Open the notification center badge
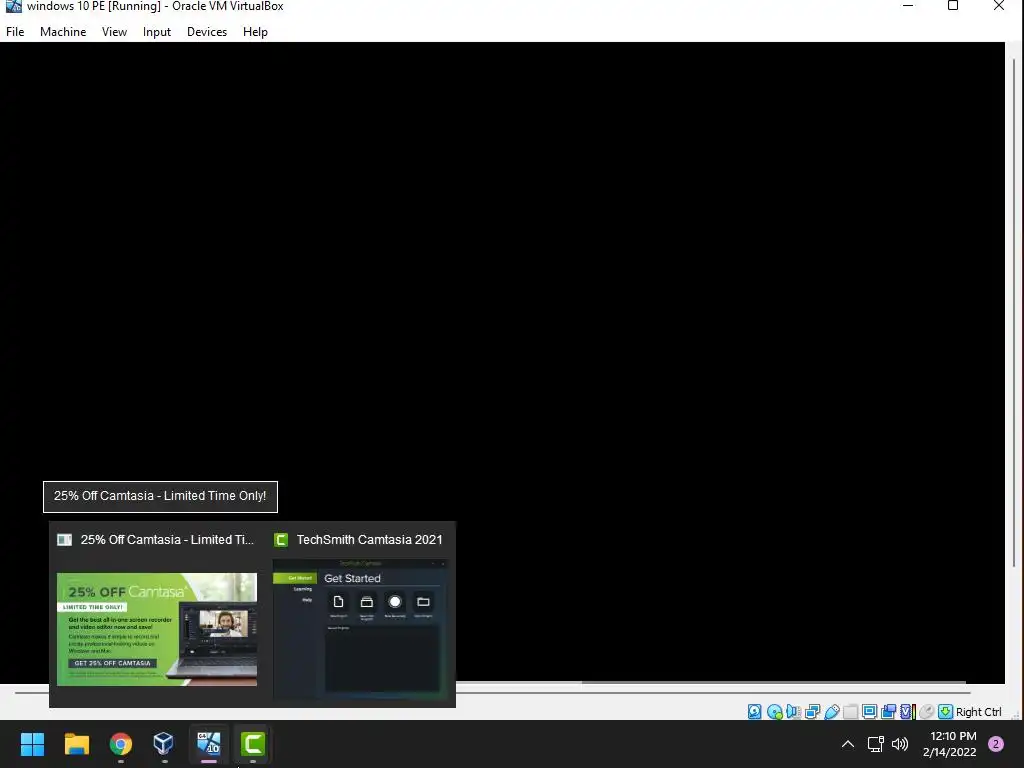This screenshot has width=1024, height=768. pos(996,744)
